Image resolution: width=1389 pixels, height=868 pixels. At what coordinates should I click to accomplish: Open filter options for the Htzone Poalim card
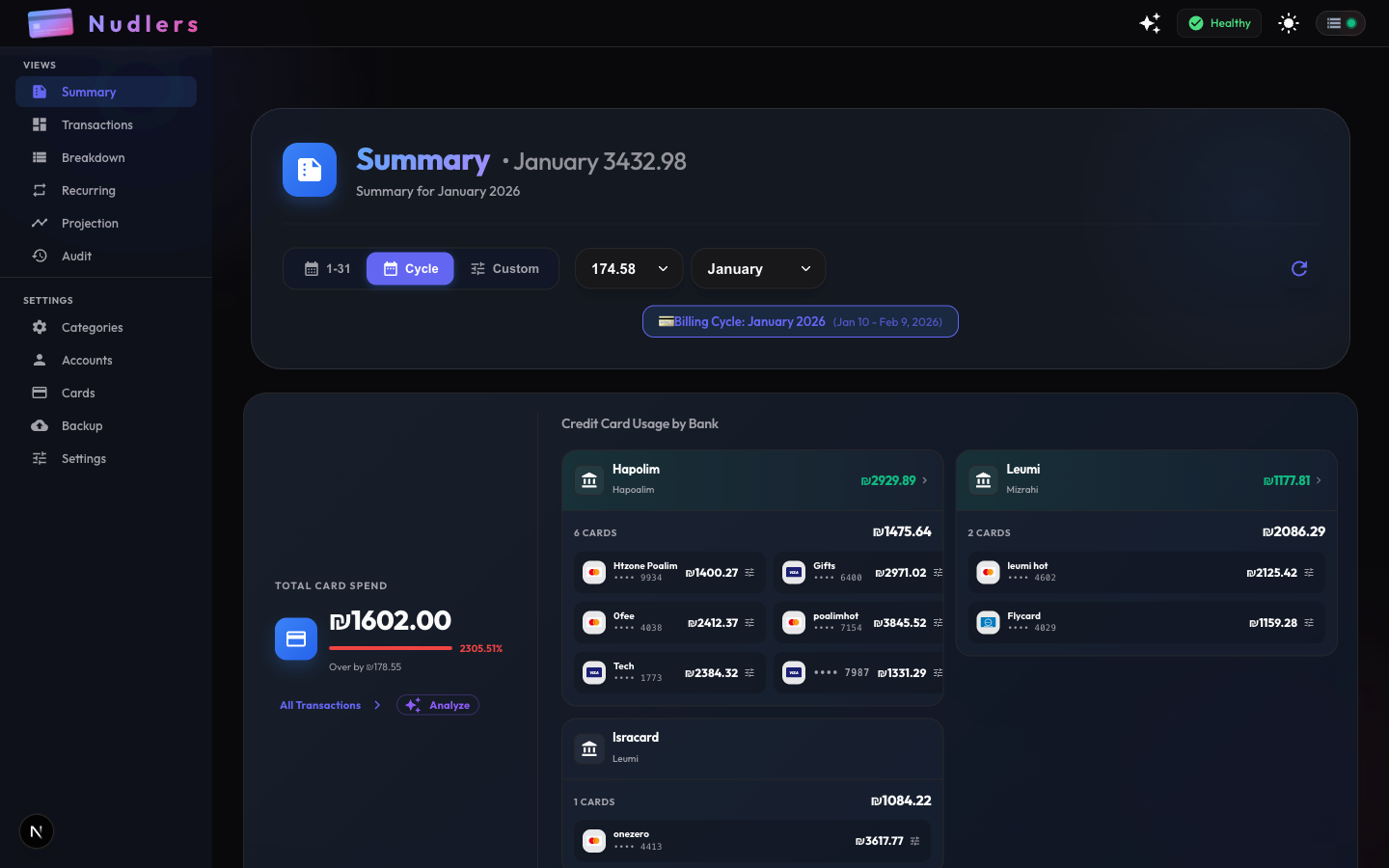pos(751,572)
